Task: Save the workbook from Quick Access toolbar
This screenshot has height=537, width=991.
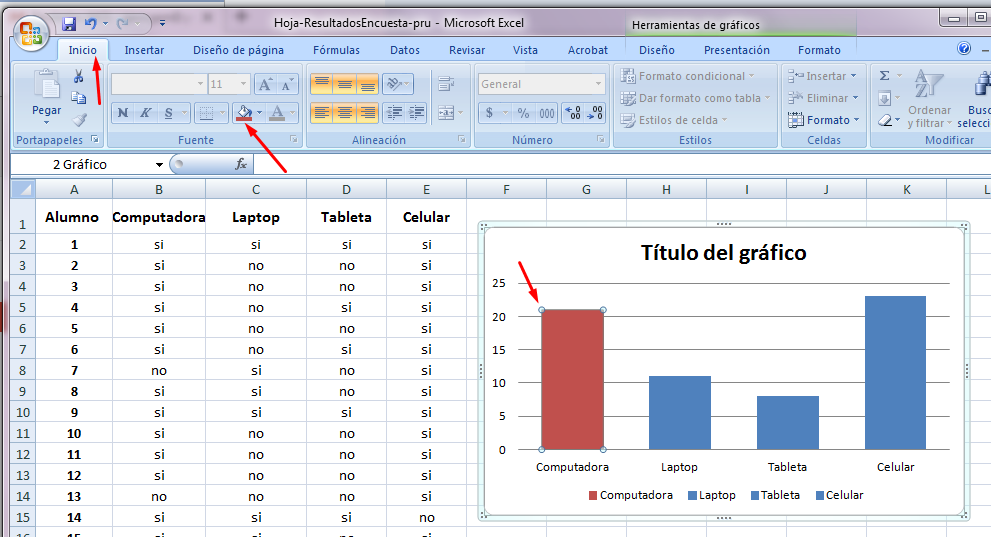Action: point(69,22)
